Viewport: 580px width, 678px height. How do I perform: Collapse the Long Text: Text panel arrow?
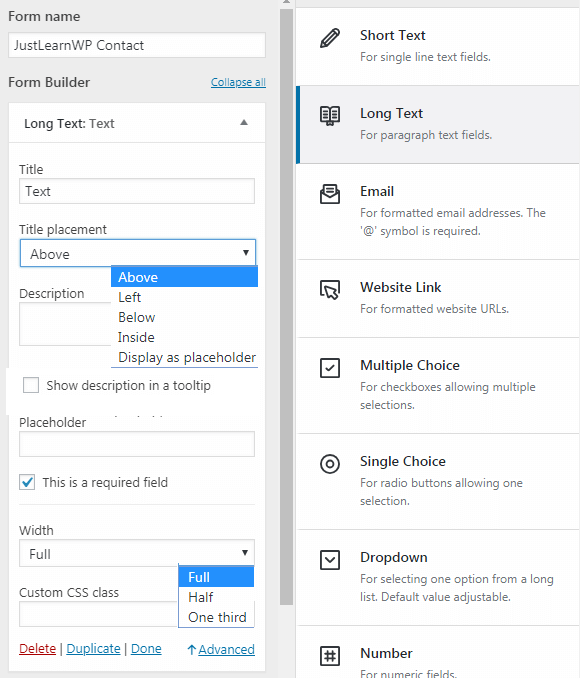244,123
